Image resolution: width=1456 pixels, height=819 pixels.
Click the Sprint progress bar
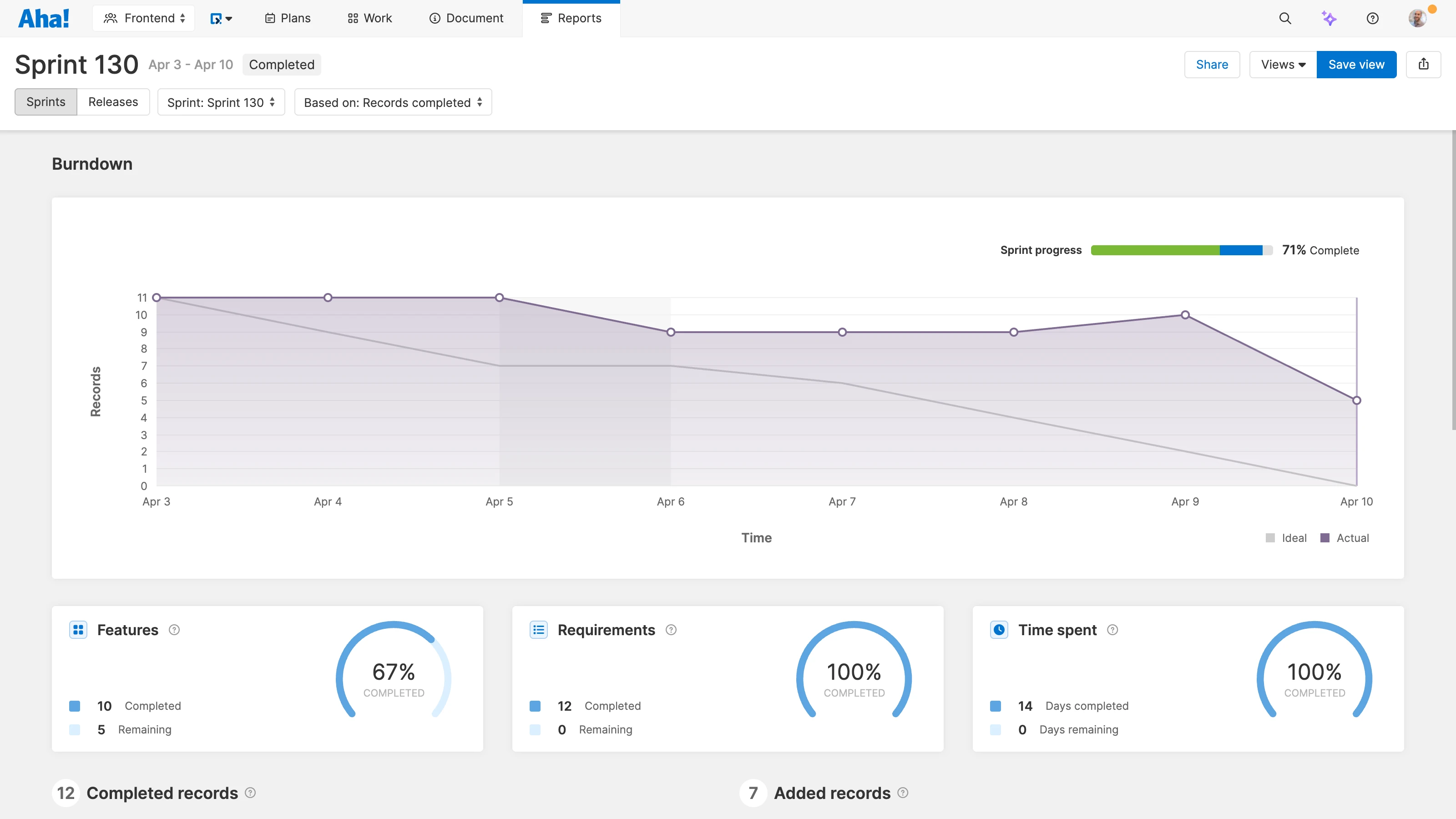1181,250
